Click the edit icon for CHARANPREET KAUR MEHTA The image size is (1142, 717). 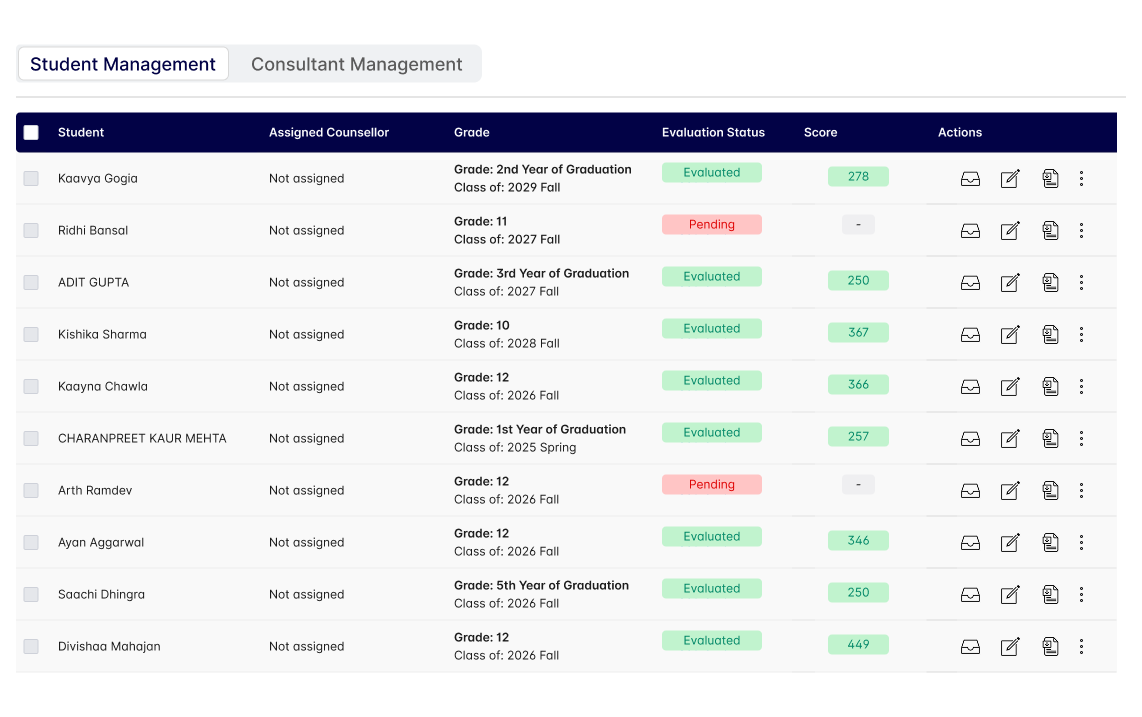click(x=1010, y=438)
